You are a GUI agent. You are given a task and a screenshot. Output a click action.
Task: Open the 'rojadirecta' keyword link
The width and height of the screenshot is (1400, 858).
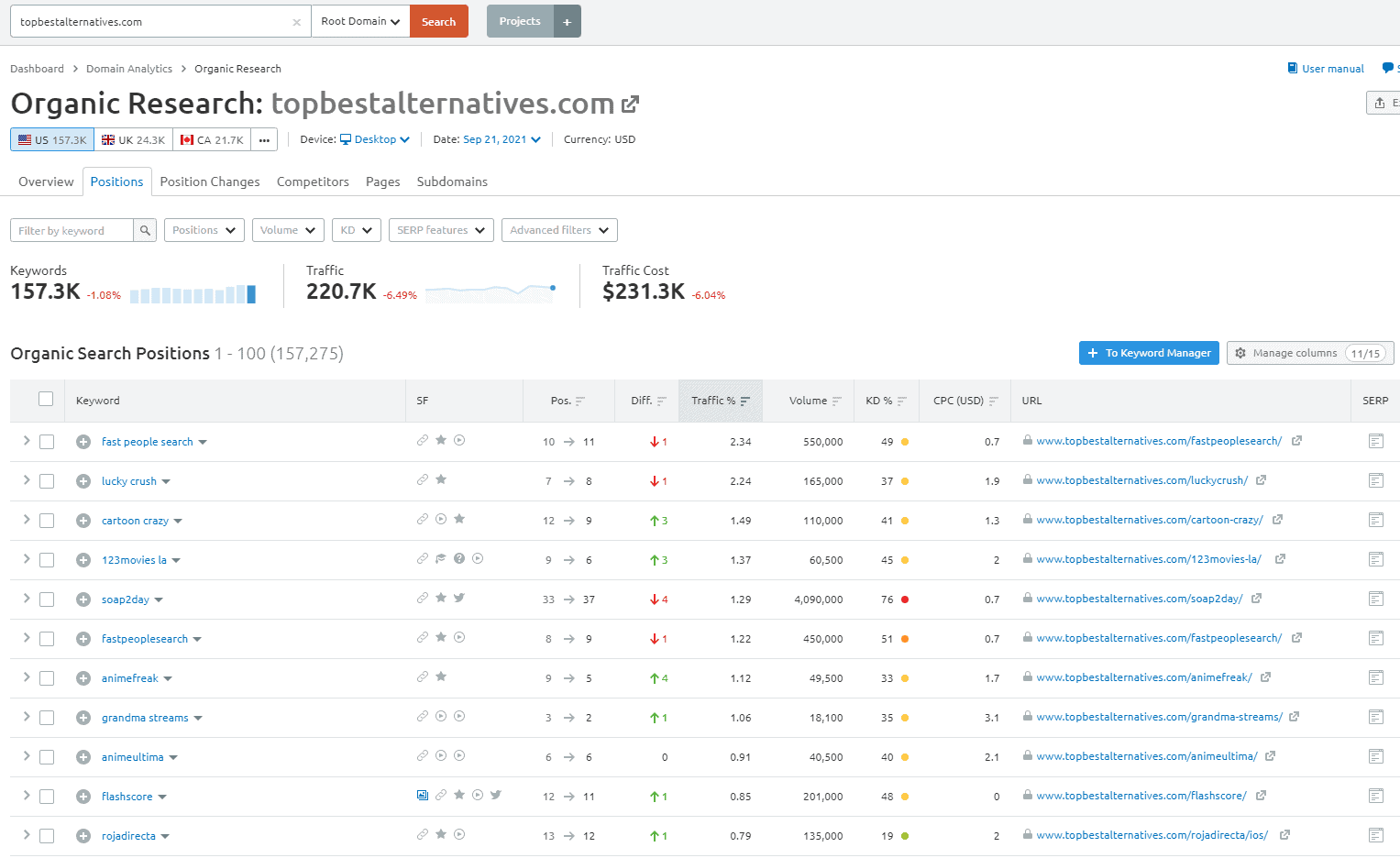point(128,836)
